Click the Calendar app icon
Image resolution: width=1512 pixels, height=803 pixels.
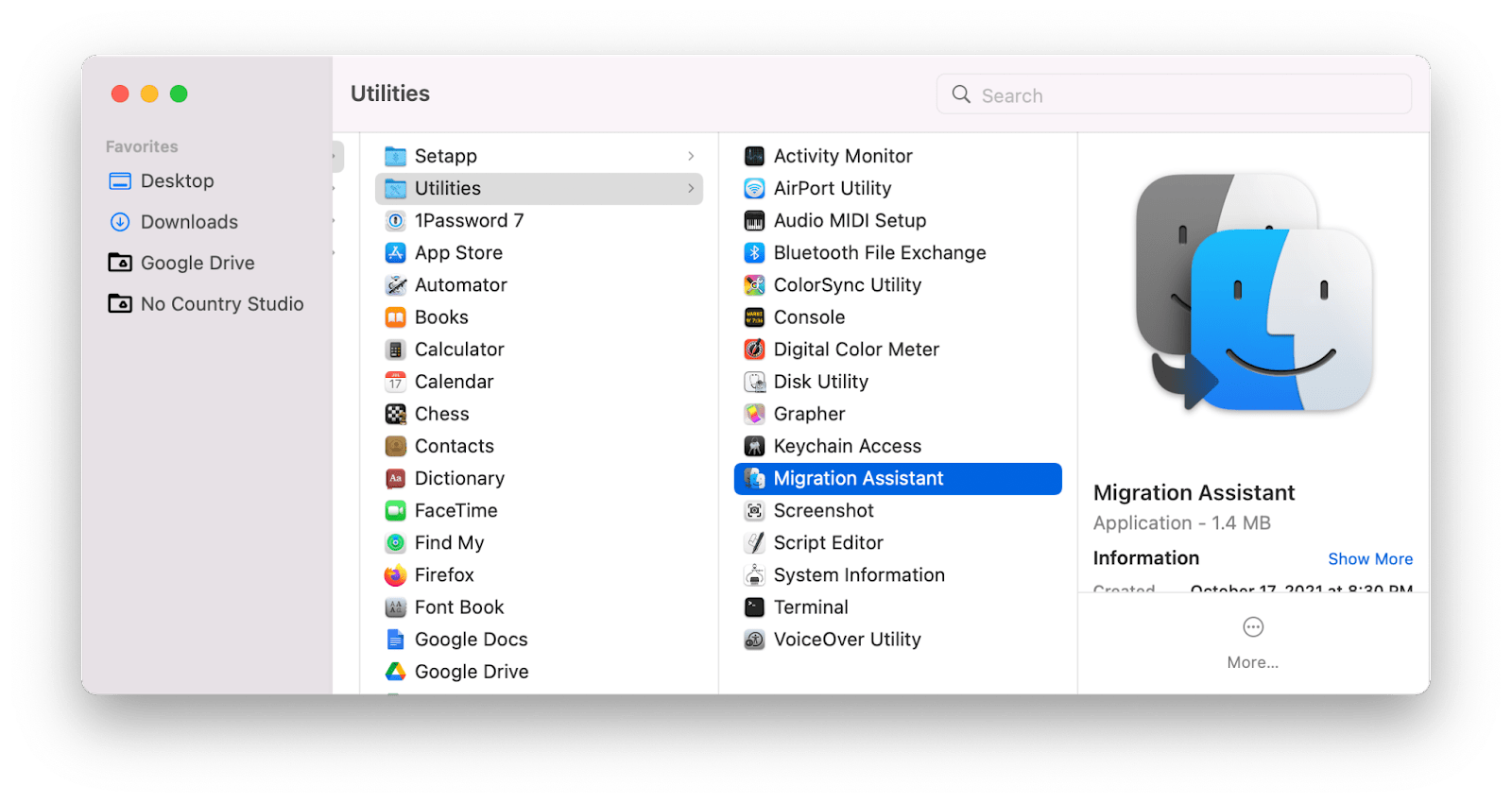pyautogui.click(x=395, y=382)
